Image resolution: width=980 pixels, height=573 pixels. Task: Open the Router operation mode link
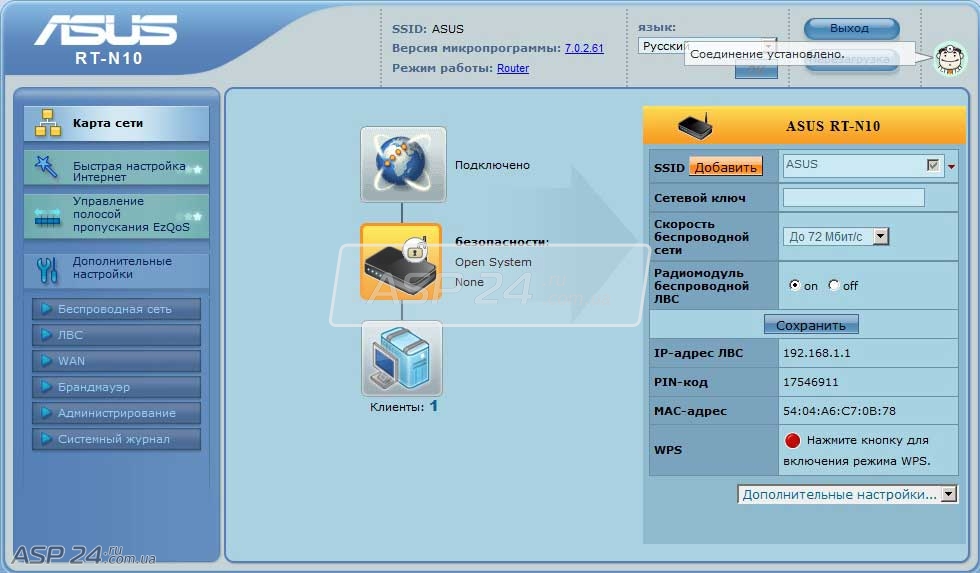[512, 68]
